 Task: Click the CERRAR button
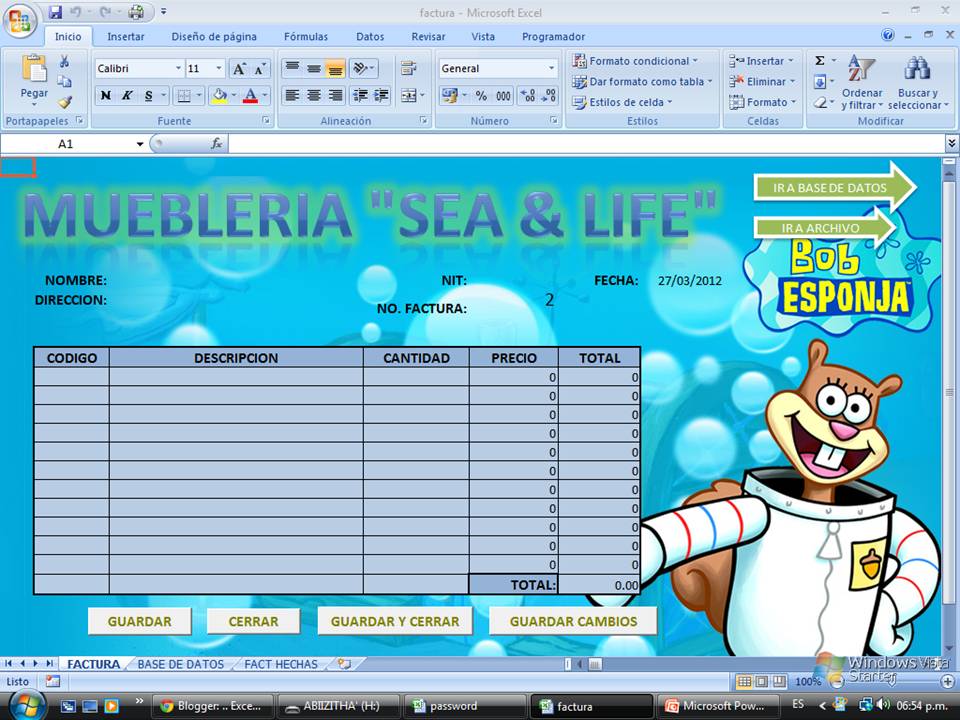coord(253,621)
